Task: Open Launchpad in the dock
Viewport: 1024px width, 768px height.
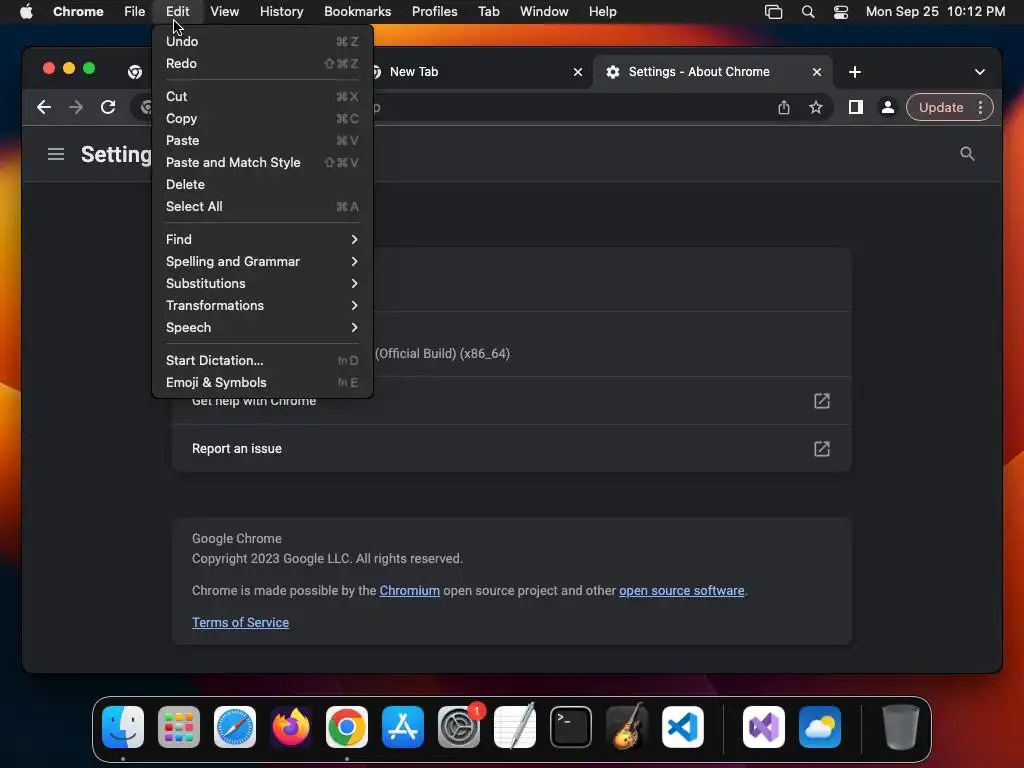Action: [x=179, y=727]
